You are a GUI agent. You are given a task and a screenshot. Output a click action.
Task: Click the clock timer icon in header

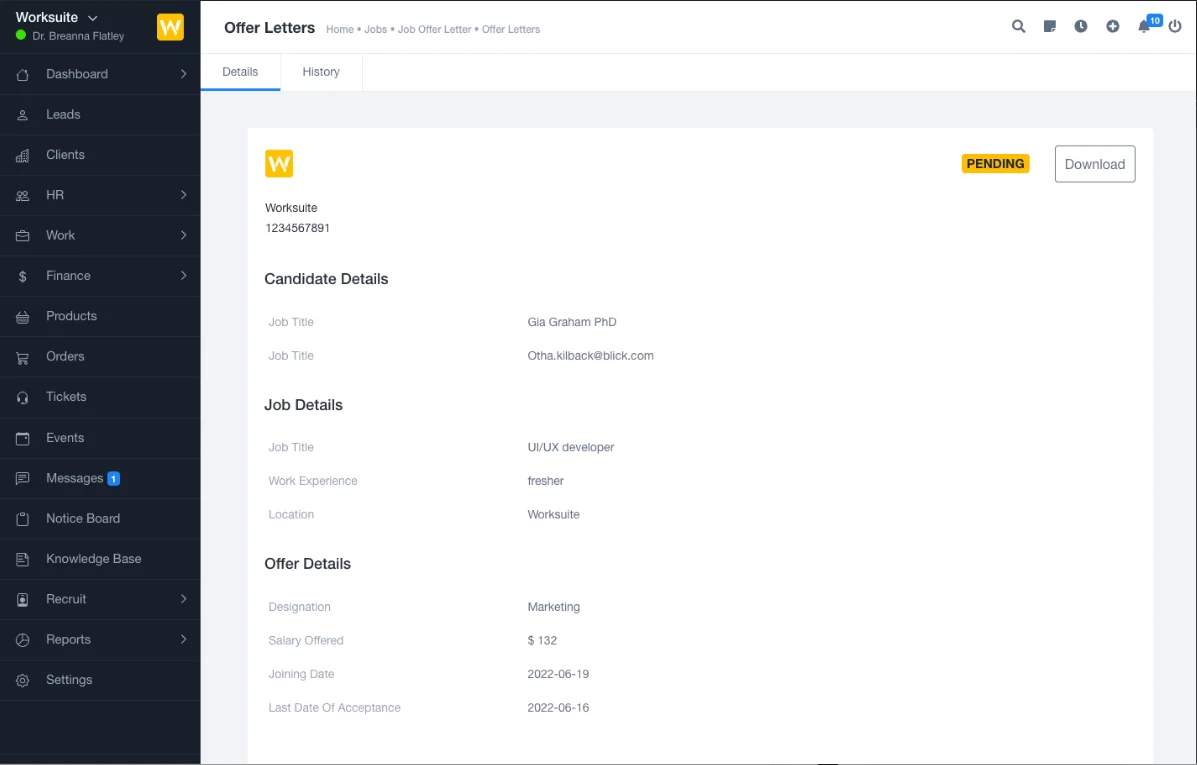coord(1081,27)
